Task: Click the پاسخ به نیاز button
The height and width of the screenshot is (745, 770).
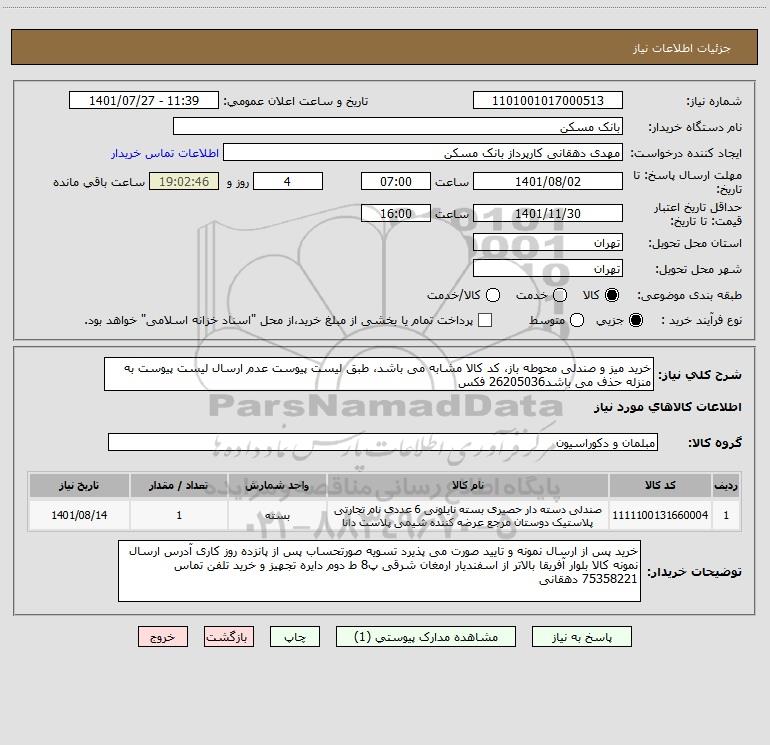Action: coord(582,637)
